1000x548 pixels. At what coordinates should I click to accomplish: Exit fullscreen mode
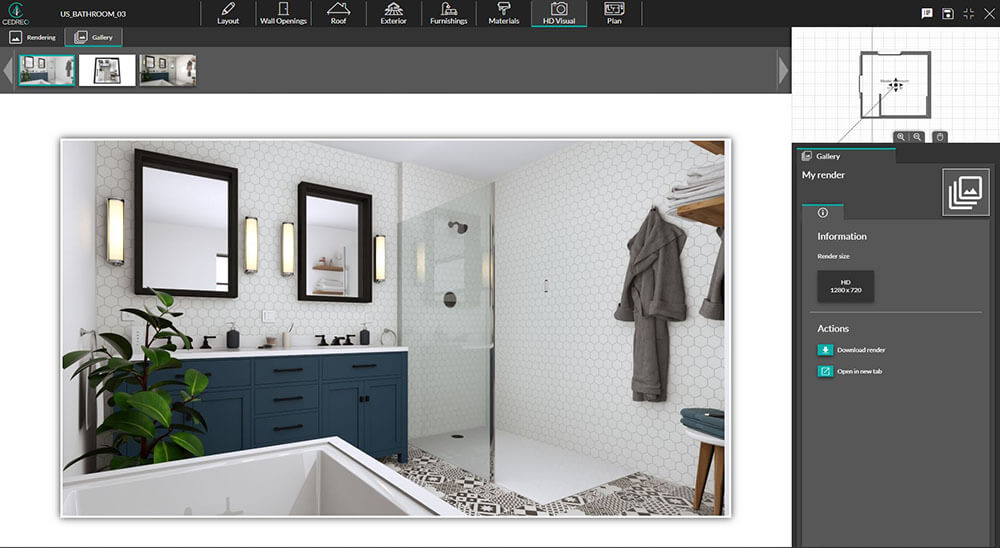click(x=969, y=13)
